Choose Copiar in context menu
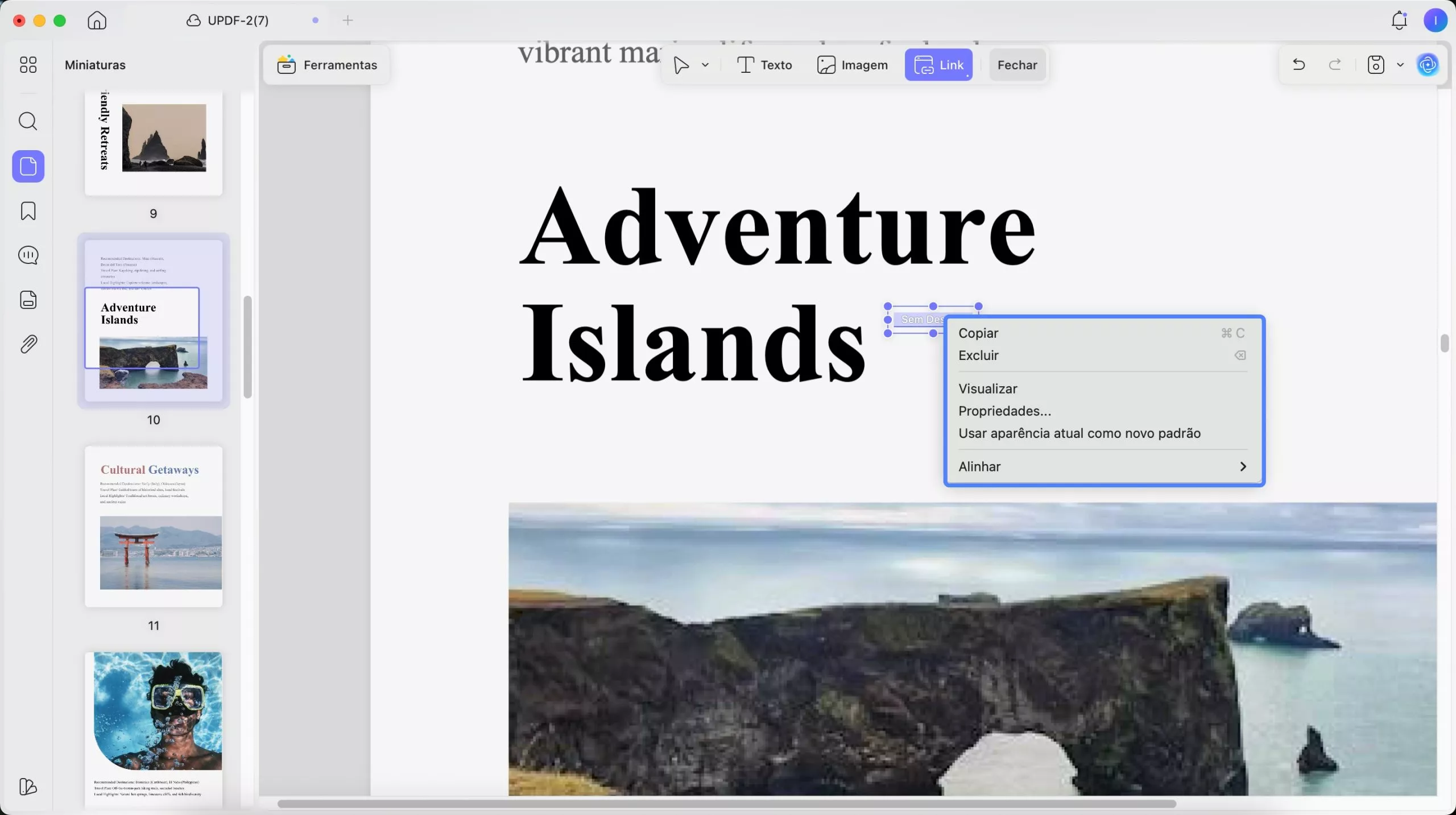Image resolution: width=1456 pixels, height=815 pixels. (1103, 333)
